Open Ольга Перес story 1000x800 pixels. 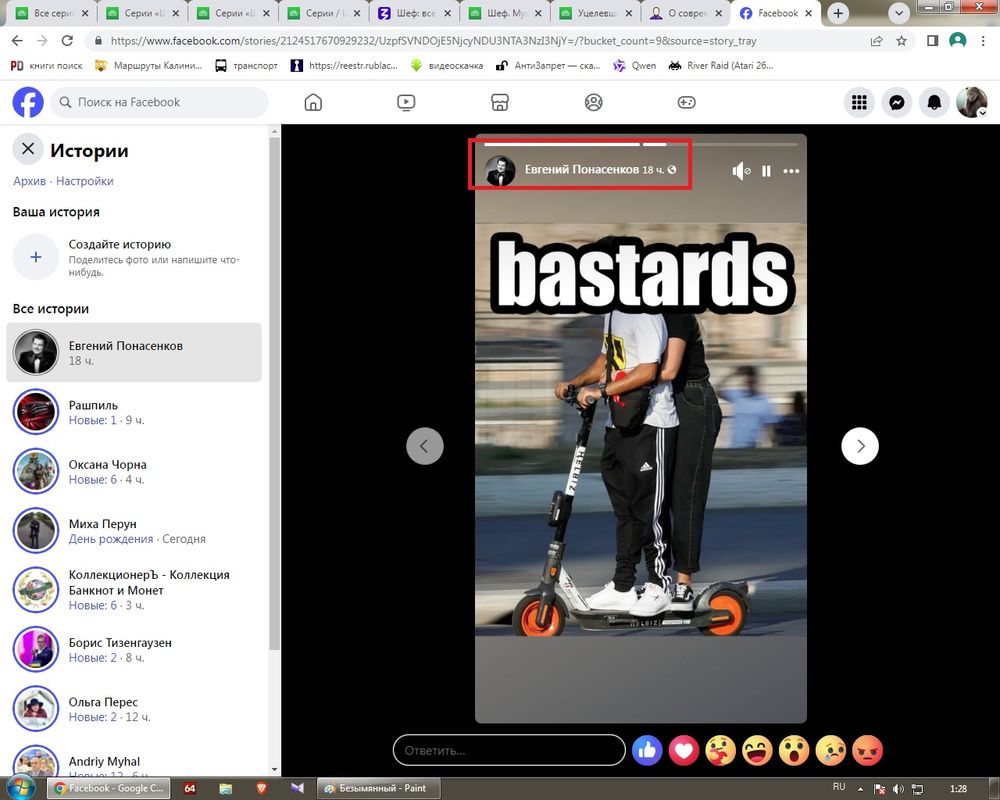(134, 709)
